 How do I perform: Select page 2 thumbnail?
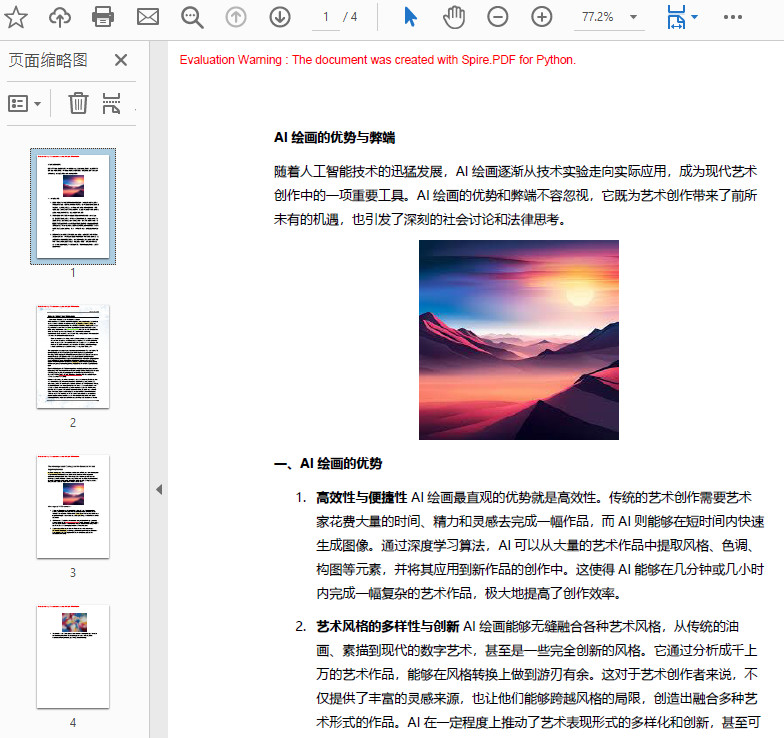[73, 356]
